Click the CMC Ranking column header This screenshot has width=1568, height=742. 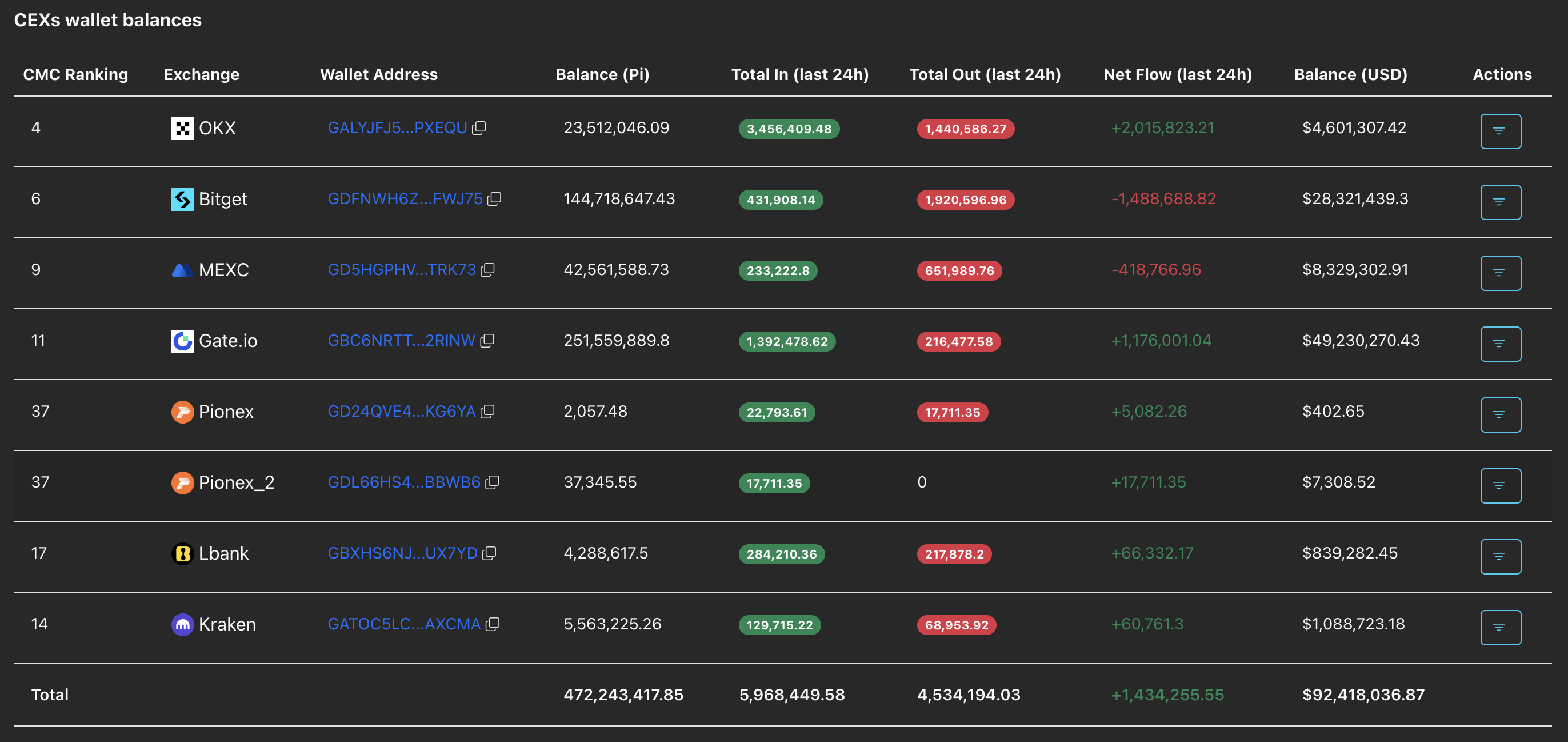point(75,74)
